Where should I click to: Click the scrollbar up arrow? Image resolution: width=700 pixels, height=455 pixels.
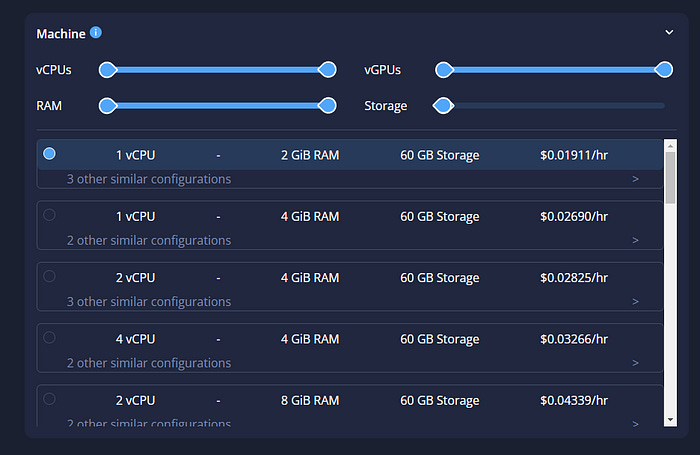tap(670, 145)
